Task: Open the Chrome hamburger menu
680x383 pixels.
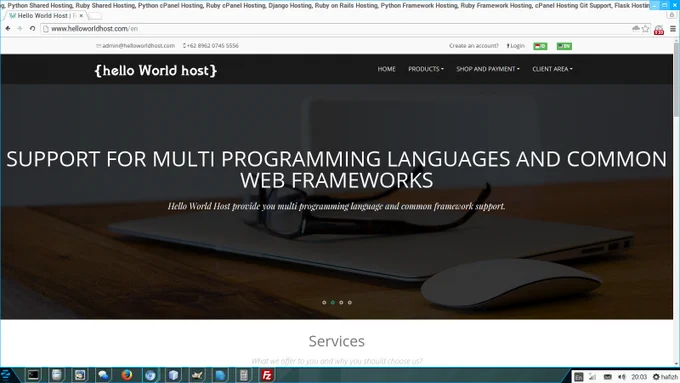Action: point(673,29)
